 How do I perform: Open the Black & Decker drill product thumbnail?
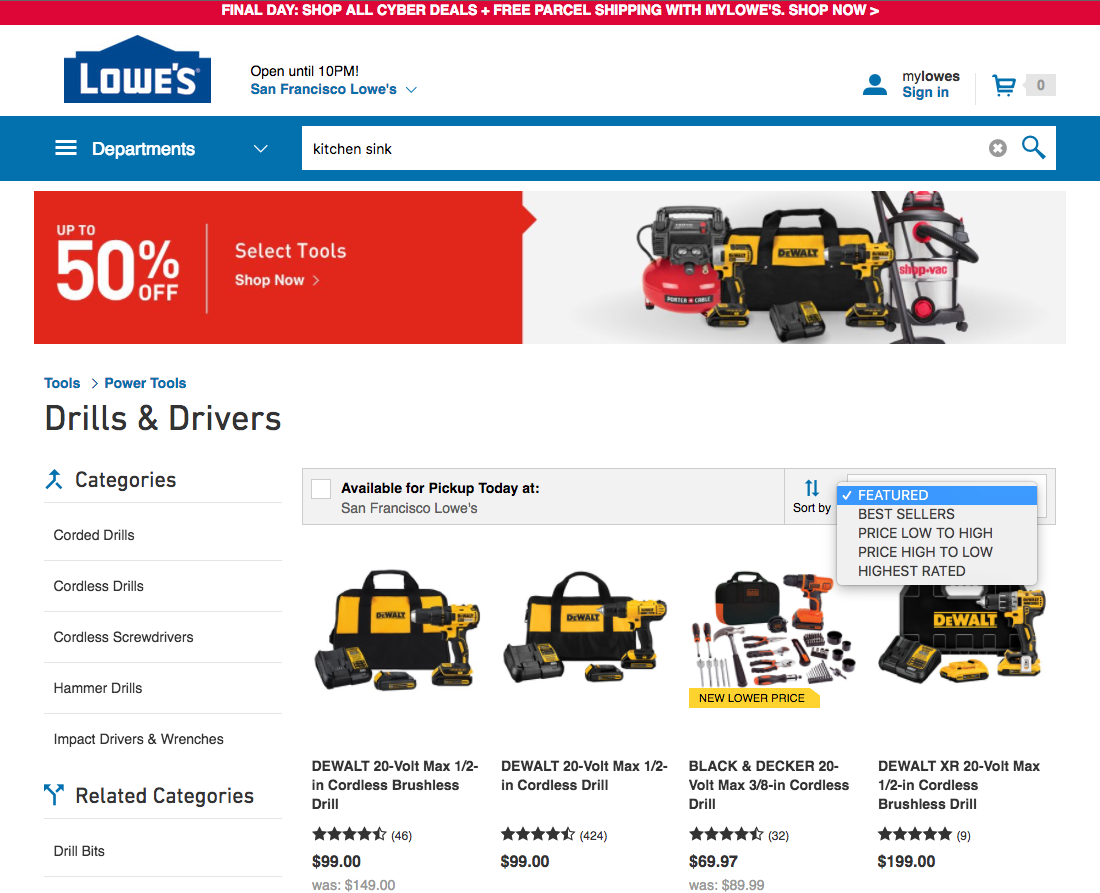click(x=770, y=631)
